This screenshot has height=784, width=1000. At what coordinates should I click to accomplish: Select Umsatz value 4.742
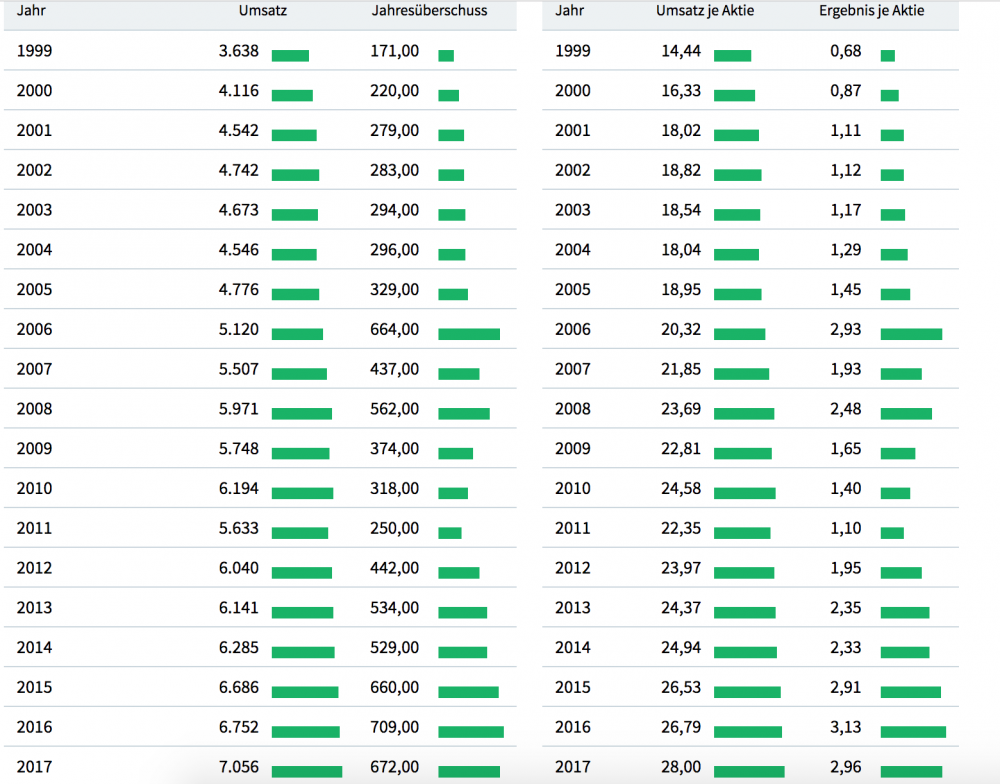tap(239, 170)
